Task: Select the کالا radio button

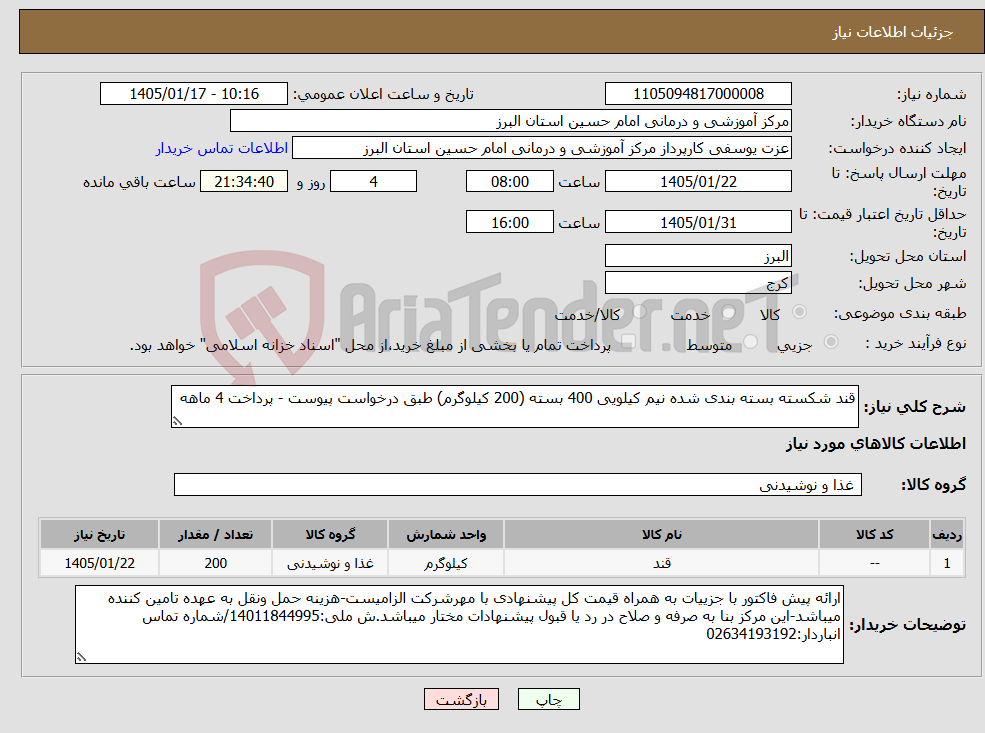Action: (x=800, y=312)
